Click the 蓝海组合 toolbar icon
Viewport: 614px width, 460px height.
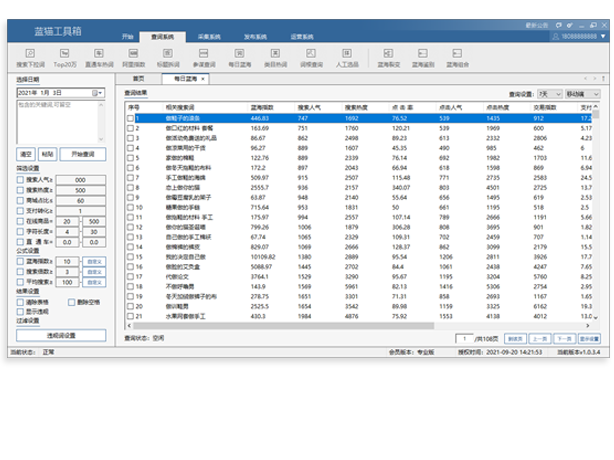point(456,53)
